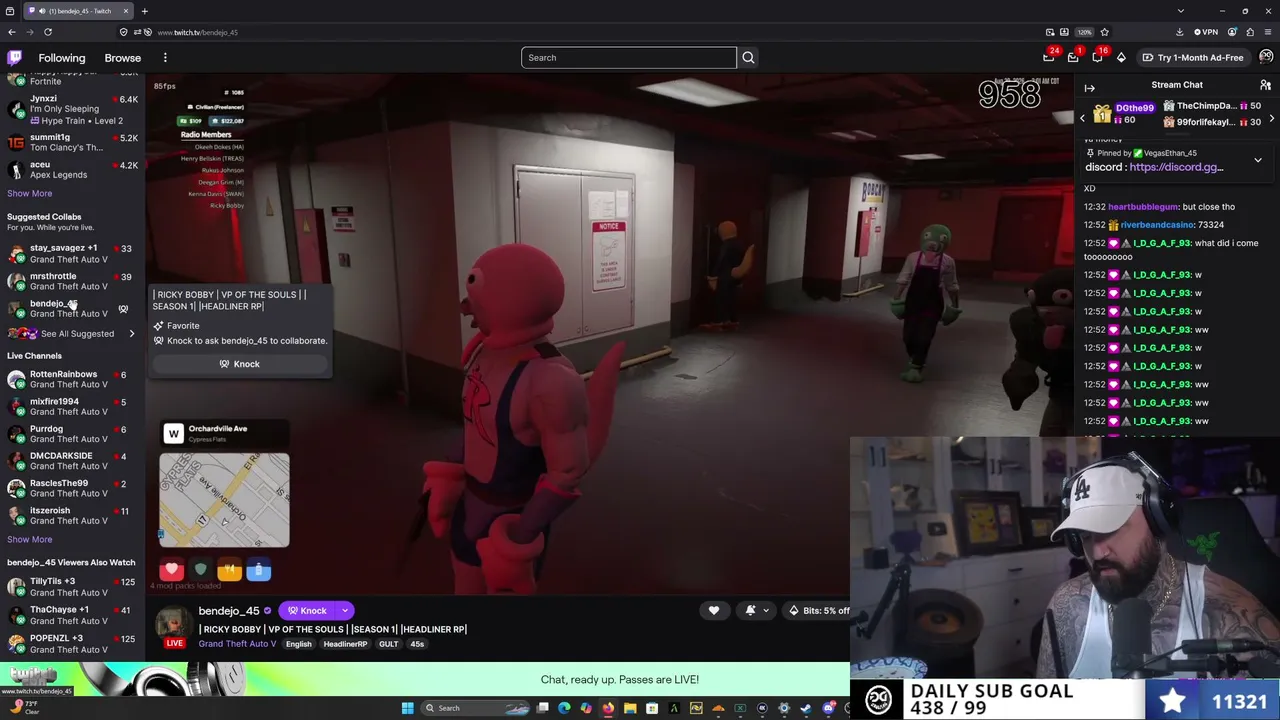This screenshot has height=720, width=1280.
Task: Open the Following tab
Action: click(62, 58)
